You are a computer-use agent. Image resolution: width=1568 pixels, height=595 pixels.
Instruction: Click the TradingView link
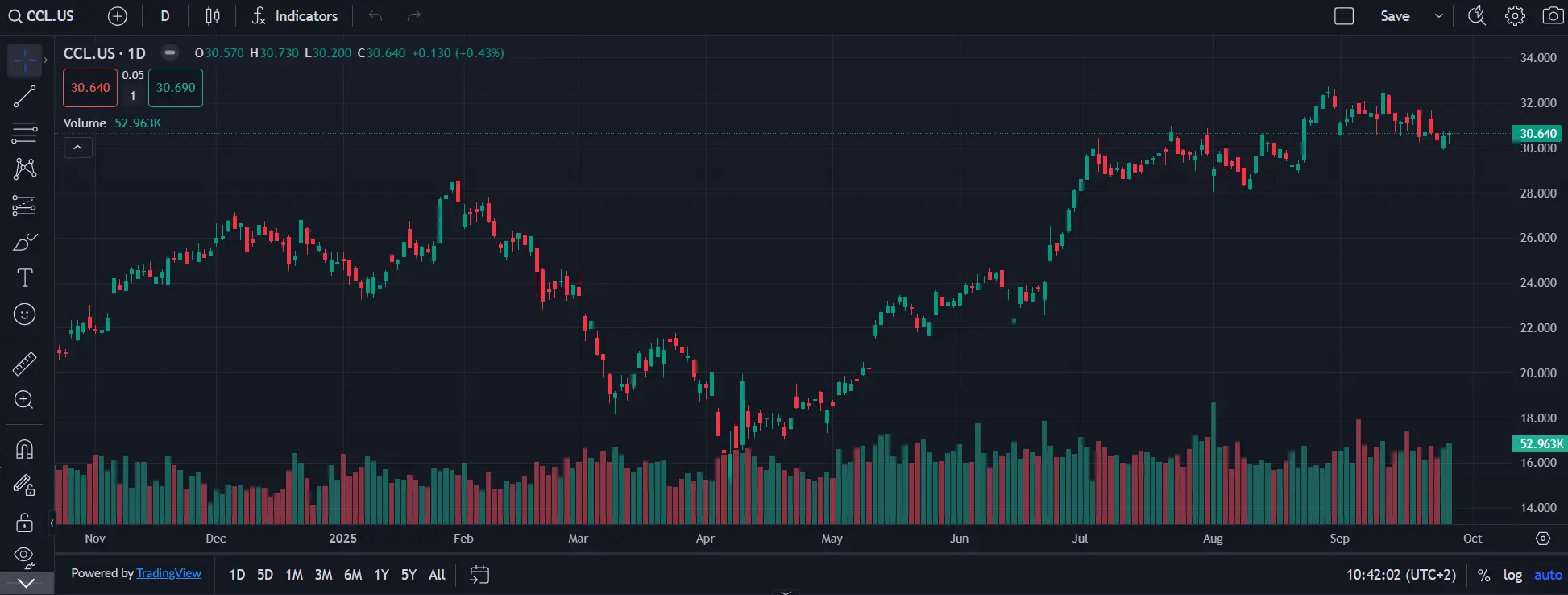click(x=168, y=573)
